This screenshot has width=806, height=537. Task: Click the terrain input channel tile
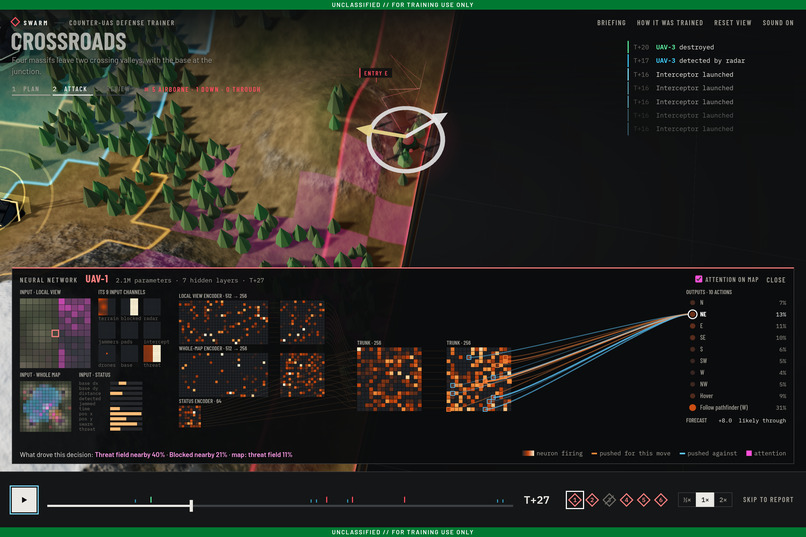(107, 307)
